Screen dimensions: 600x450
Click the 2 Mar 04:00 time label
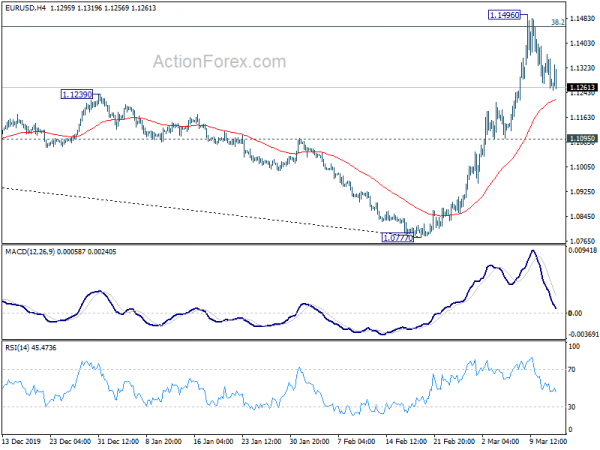[501, 441]
